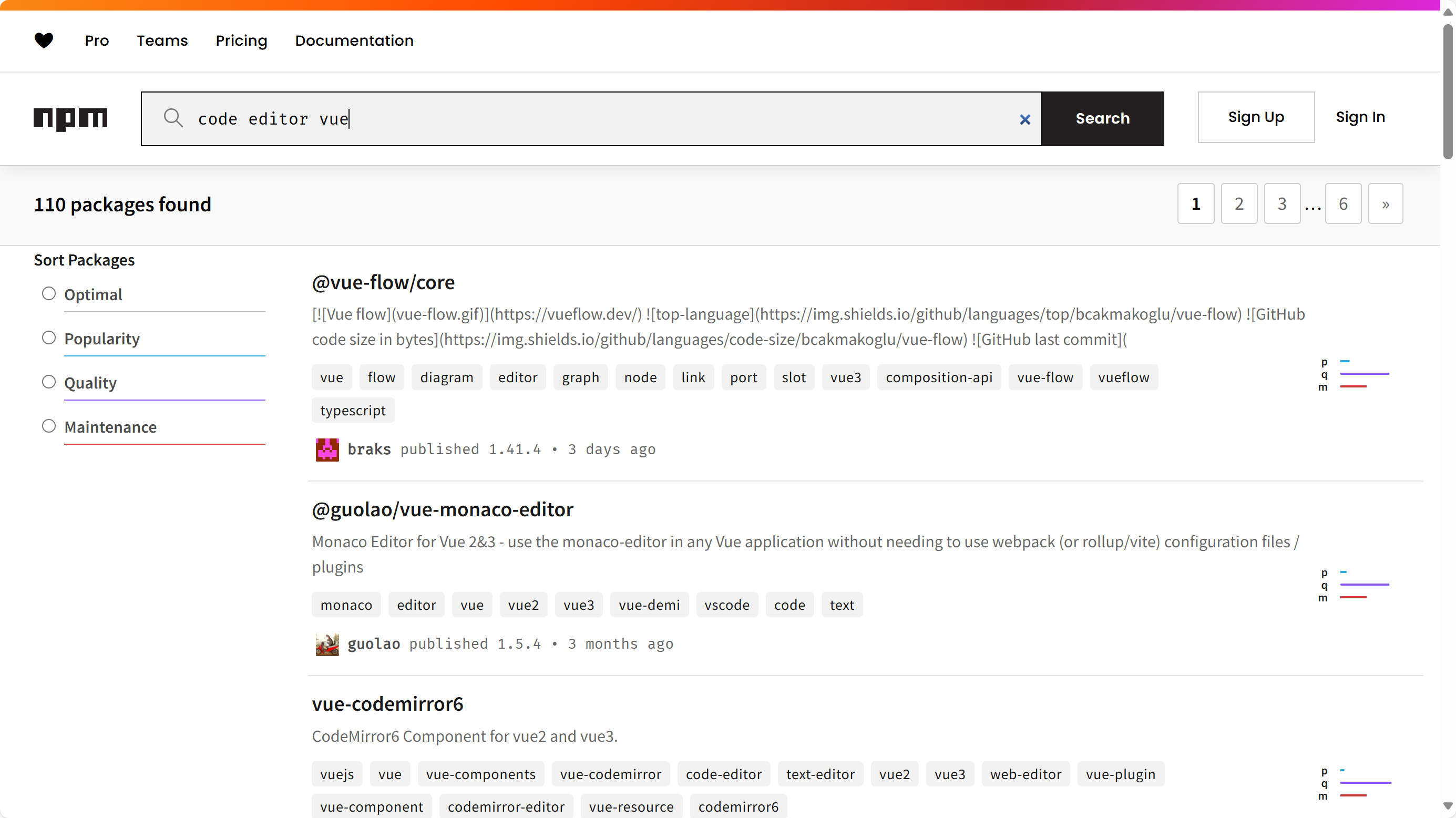Open guolao avatar image

pos(327,644)
